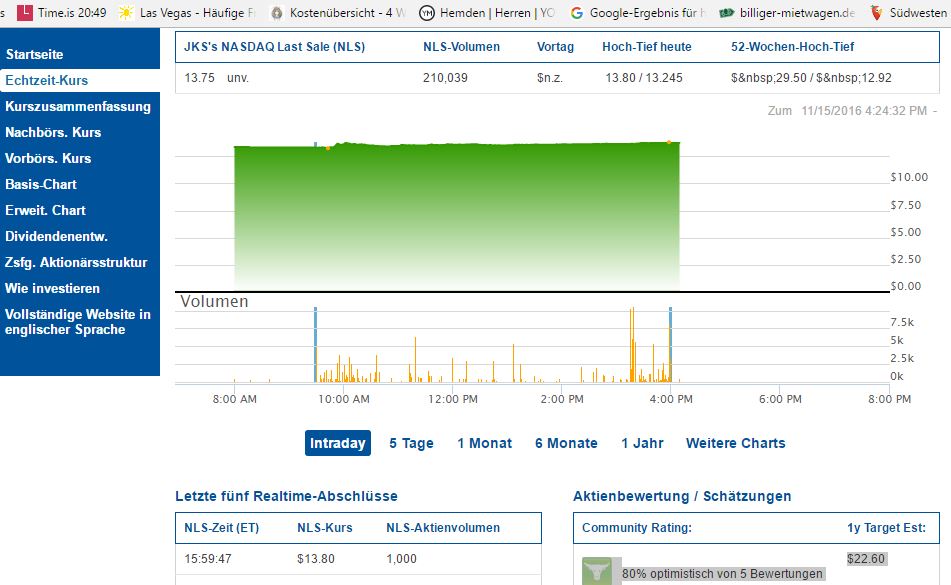Open the Time.is 20:49 bookmark
This screenshot has width=951, height=585.
[x=61, y=12]
